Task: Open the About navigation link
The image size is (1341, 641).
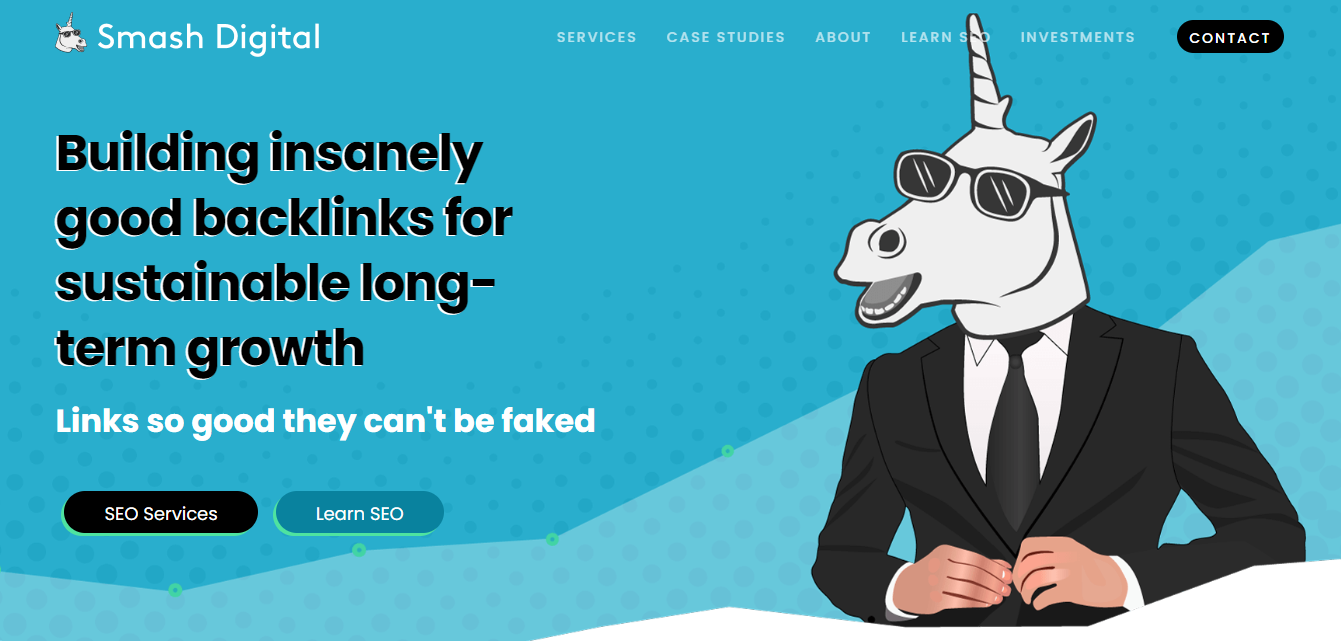Action: tap(843, 37)
